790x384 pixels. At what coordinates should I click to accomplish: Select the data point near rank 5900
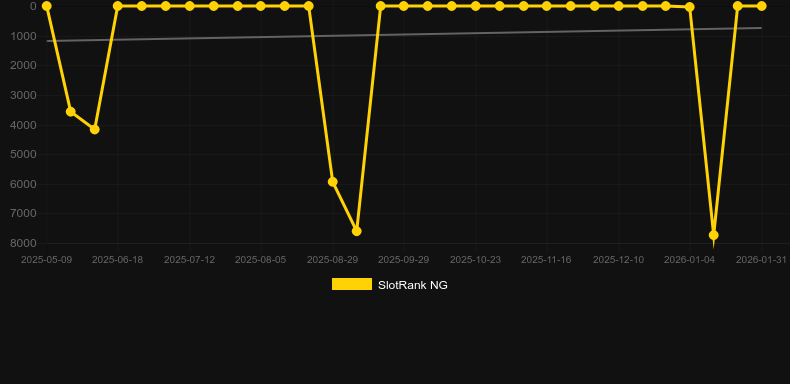333,182
